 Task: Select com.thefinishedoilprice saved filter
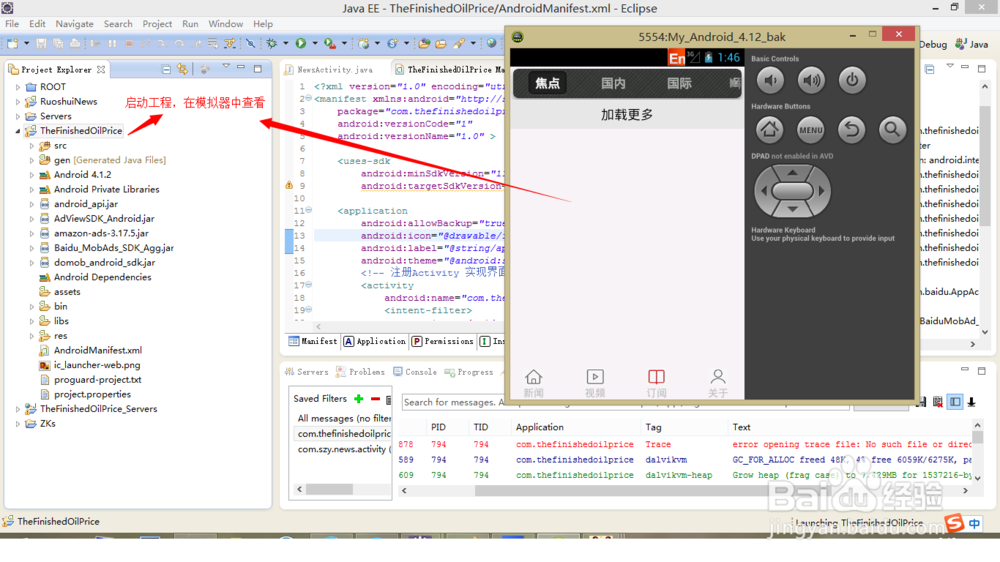[341, 434]
